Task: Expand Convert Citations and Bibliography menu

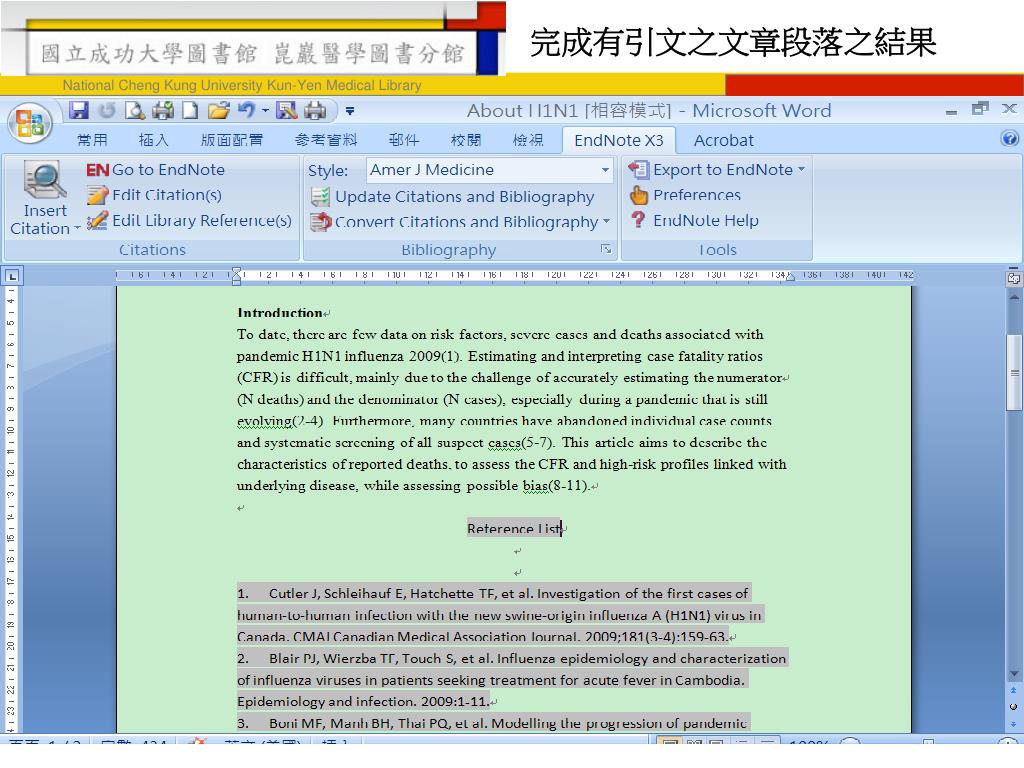Action: (606, 222)
